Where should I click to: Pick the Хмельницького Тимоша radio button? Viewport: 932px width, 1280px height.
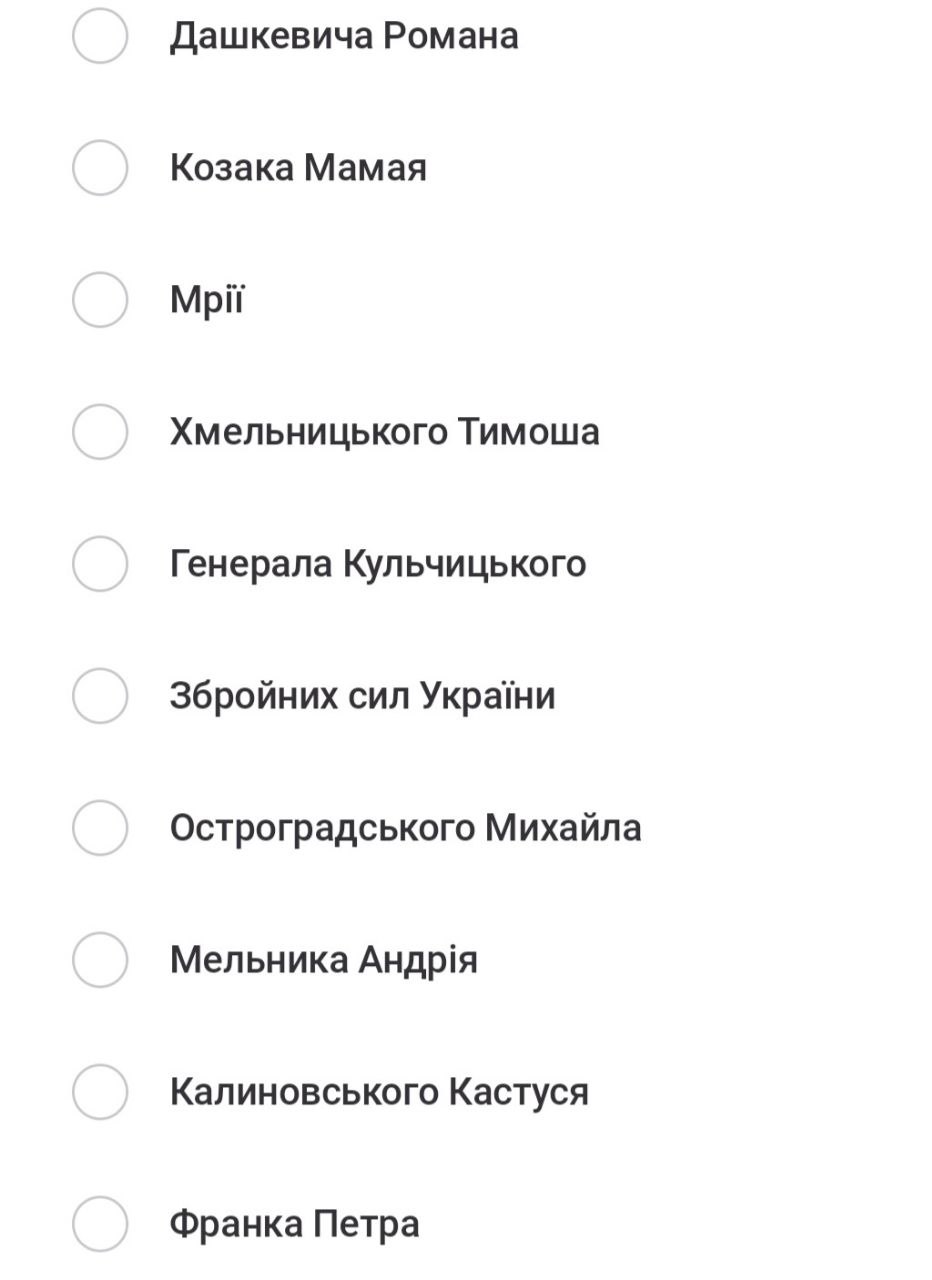coord(100,432)
